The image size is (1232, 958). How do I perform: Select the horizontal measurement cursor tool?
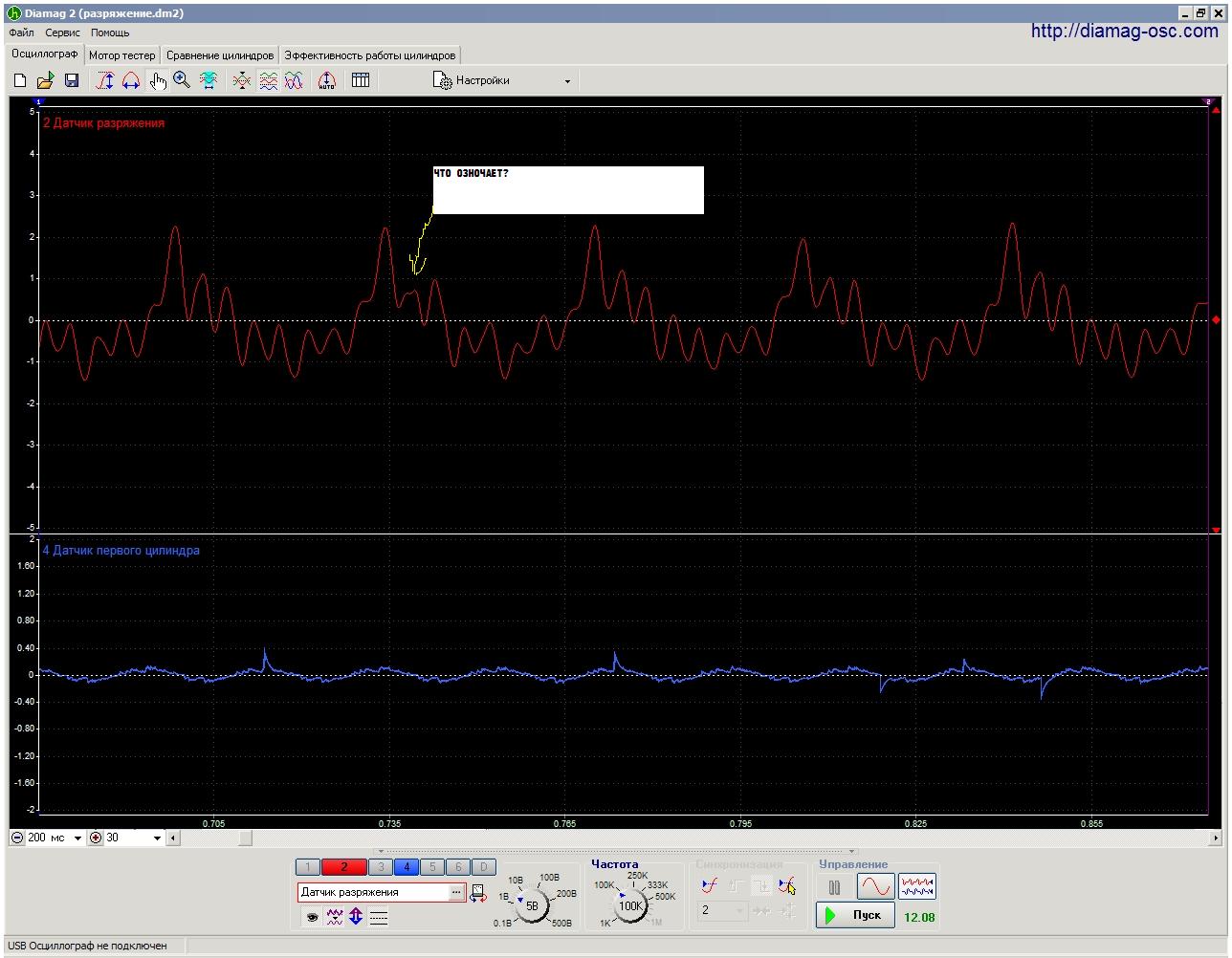tap(131, 81)
